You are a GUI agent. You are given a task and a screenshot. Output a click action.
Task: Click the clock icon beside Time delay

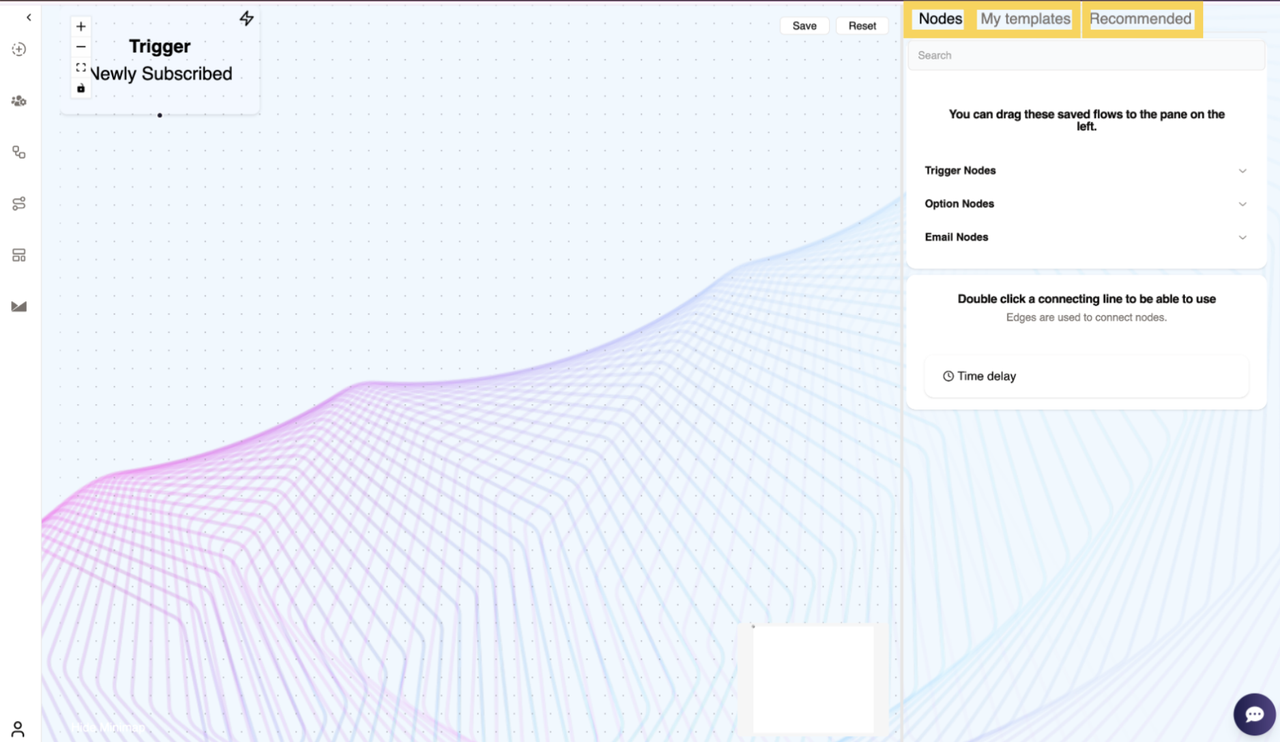tap(948, 376)
